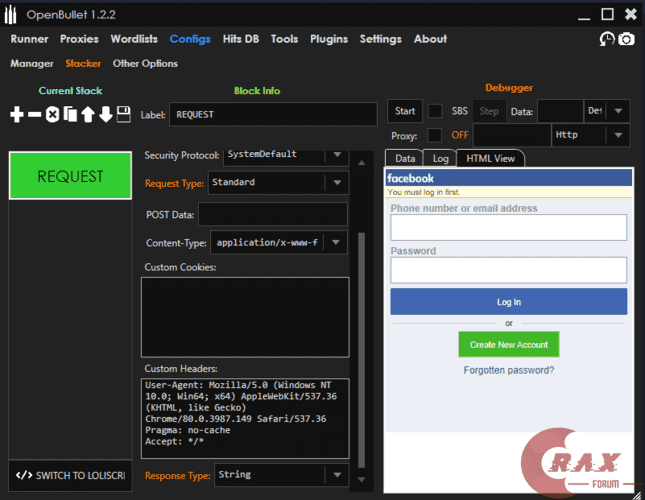Click Switch to LoliScript button

pyautogui.click(x=70, y=475)
